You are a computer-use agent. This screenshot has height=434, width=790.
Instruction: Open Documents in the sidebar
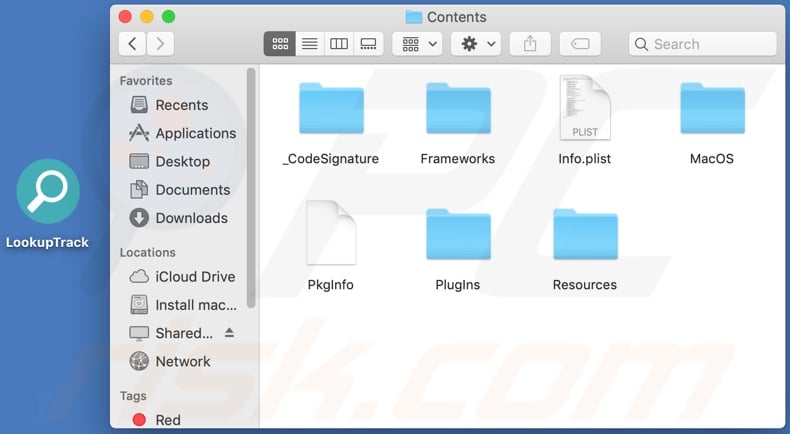(180, 190)
